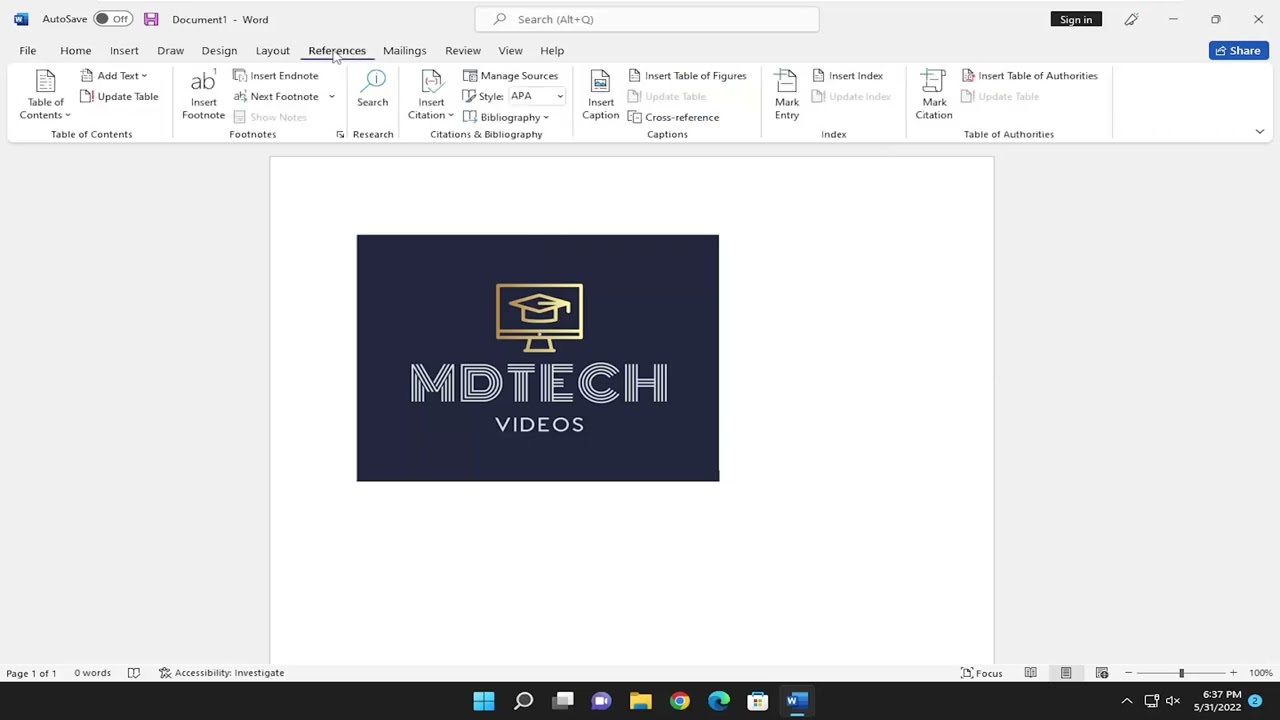Click Insert Table of Figures
The height and width of the screenshot is (720, 1280).
687,76
